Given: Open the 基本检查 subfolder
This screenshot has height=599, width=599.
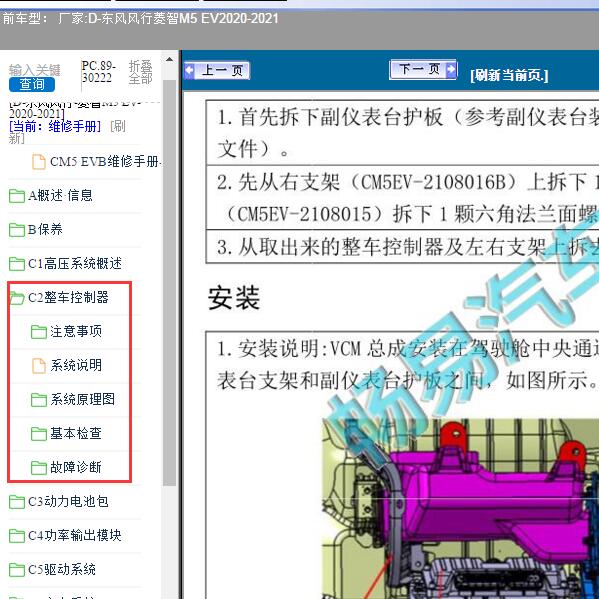Looking at the screenshot, I should (x=76, y=433).
